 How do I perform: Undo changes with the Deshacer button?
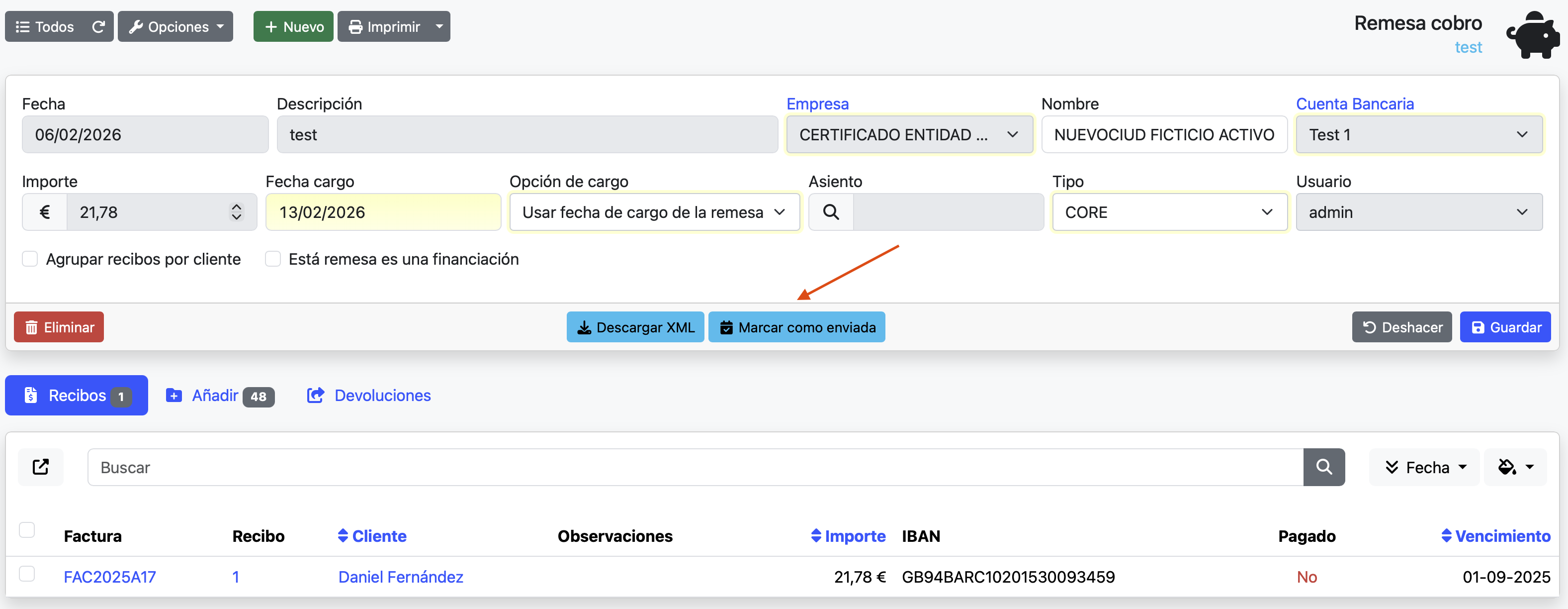tap(1401, 327)
